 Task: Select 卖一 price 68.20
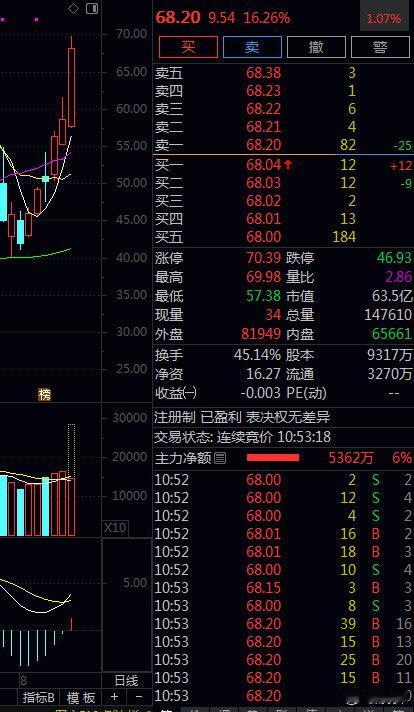pos(263,145)
